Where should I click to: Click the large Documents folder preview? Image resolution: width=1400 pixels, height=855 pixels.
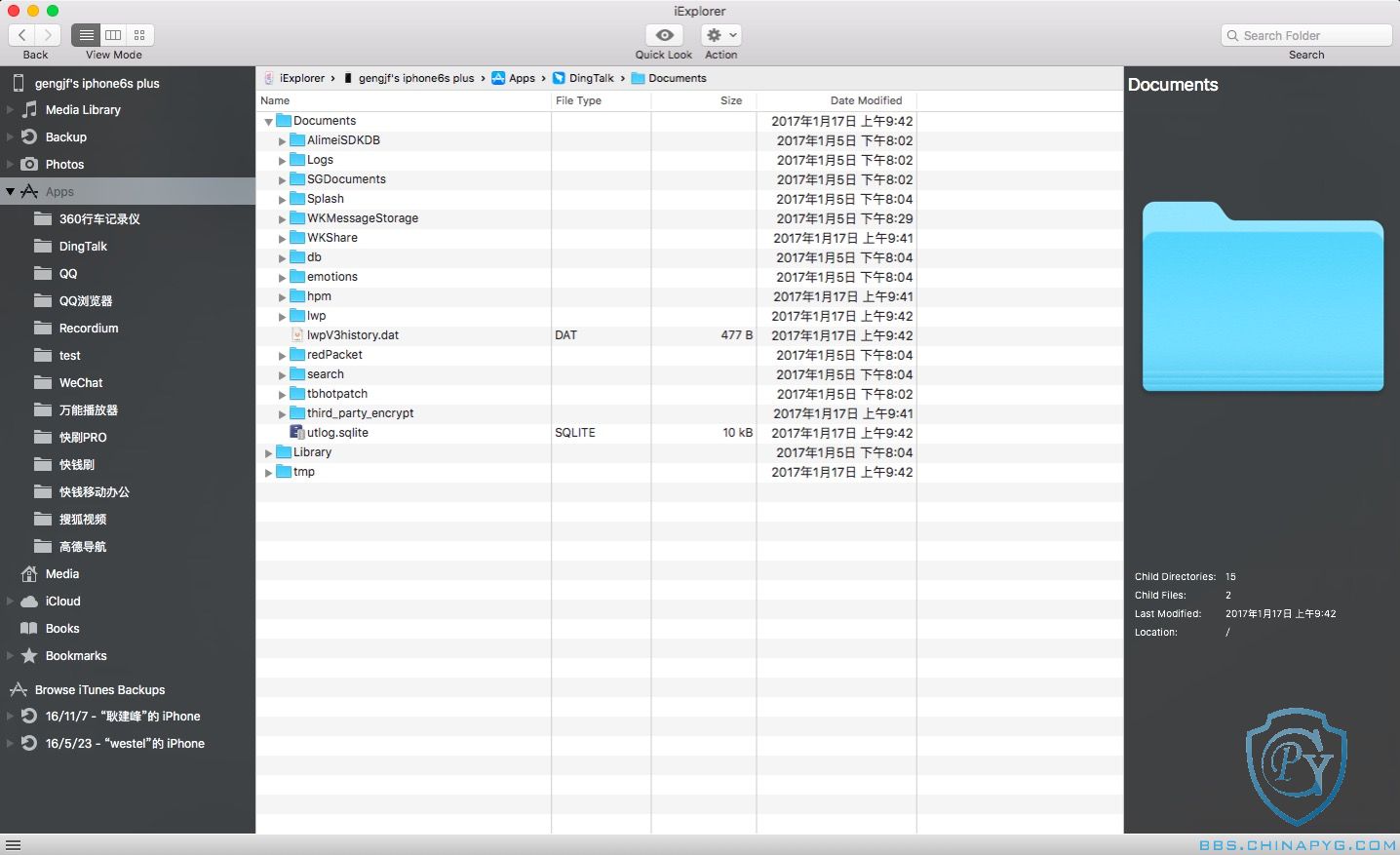pyautogui.click(x=1263, y=296)
